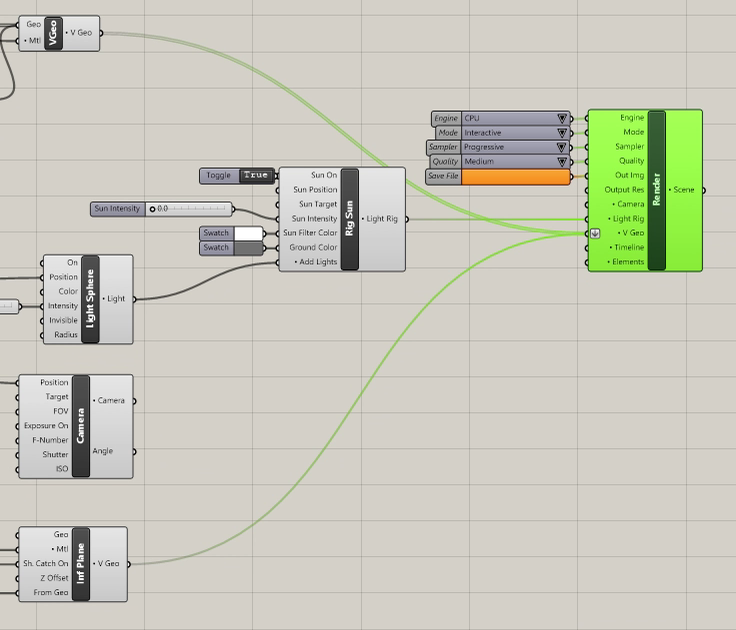
Task: Click Render's Camera input
Action: (629, 204)
